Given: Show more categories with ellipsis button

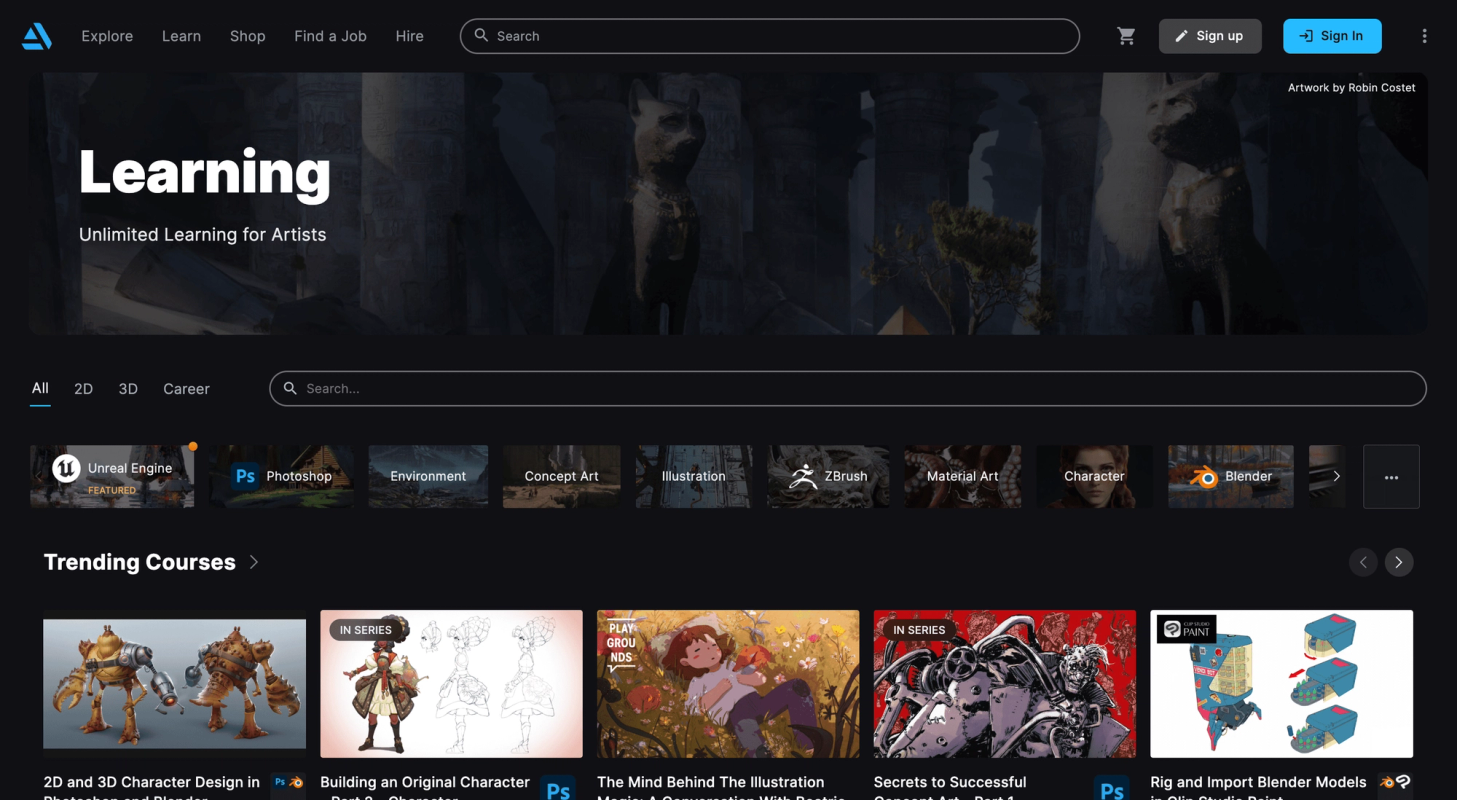Looking at the screenshot, I should click(x=1391, y=477).
